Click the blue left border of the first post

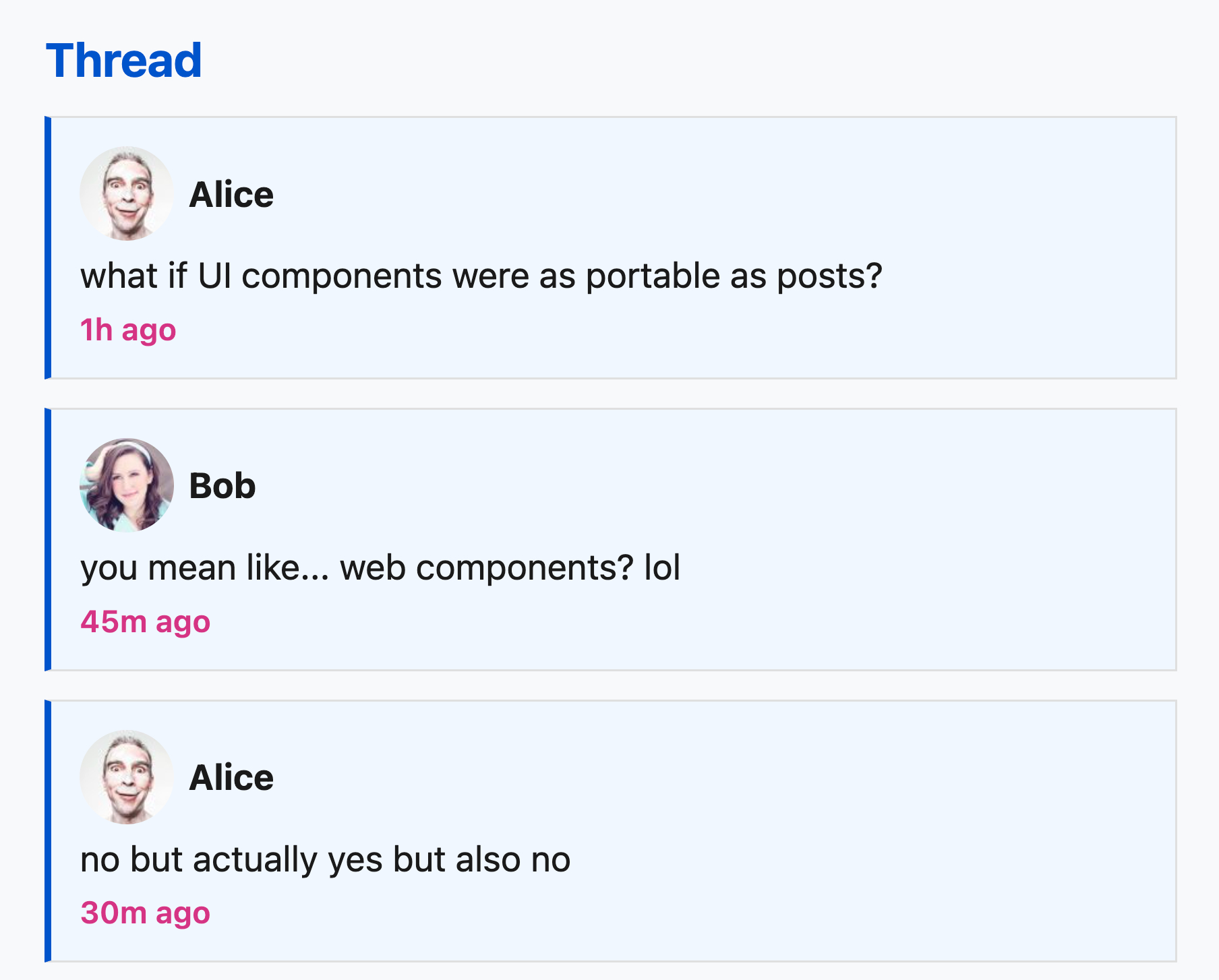pos(48,247)
